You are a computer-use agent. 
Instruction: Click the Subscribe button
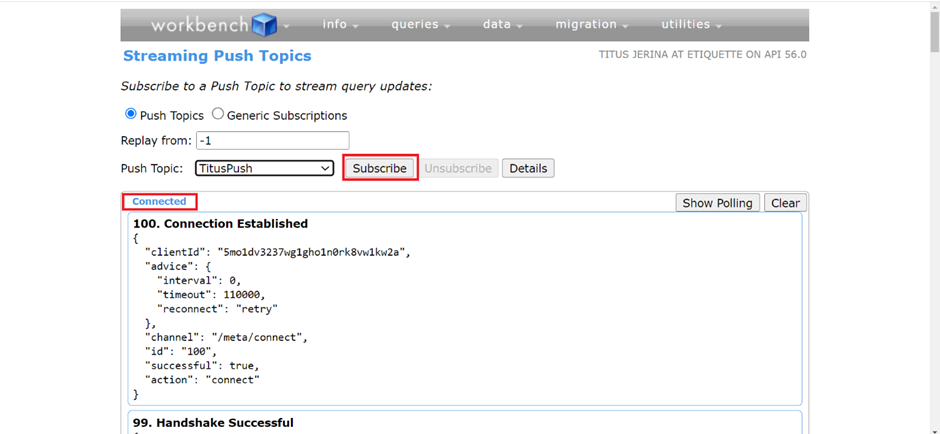click(379, 168)
